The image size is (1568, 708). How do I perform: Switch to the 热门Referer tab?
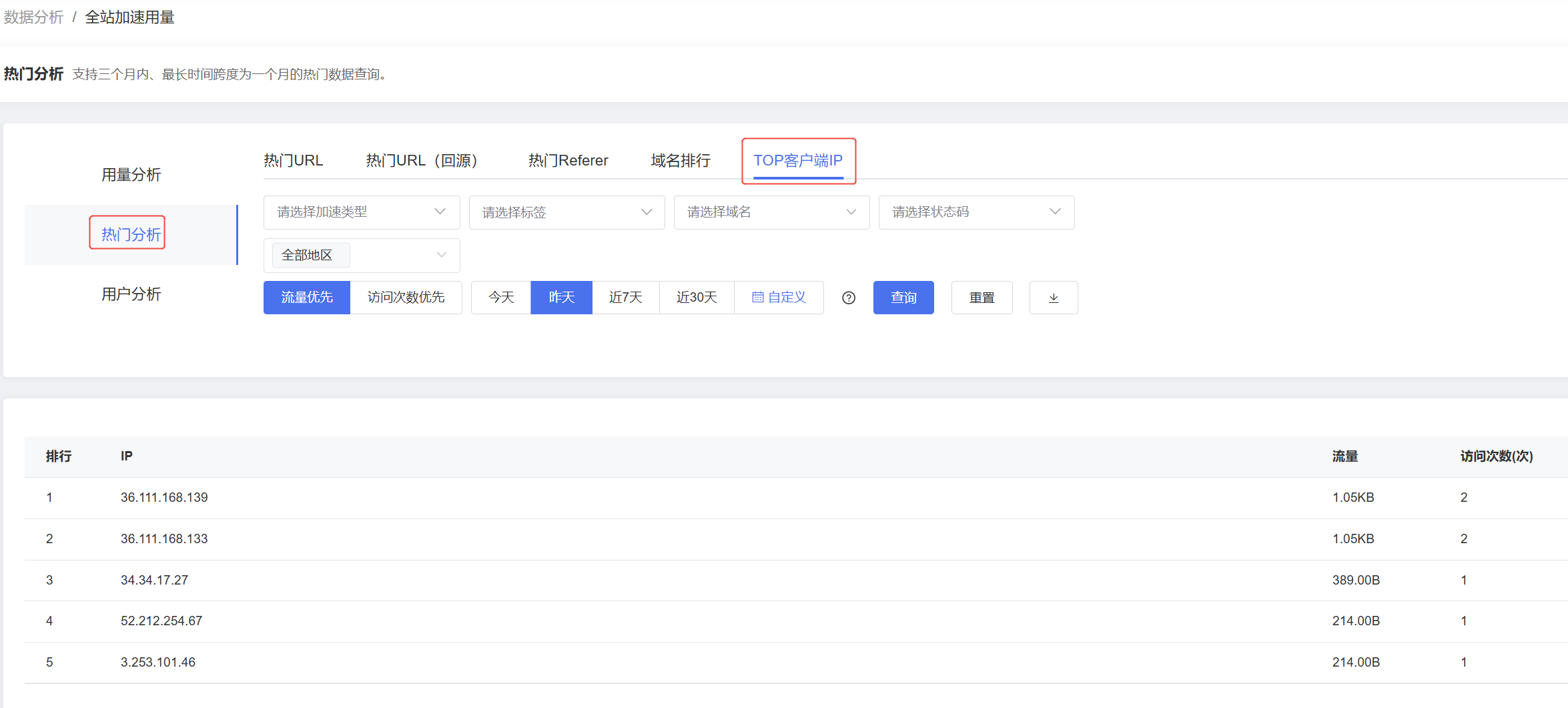pos(568,160)
